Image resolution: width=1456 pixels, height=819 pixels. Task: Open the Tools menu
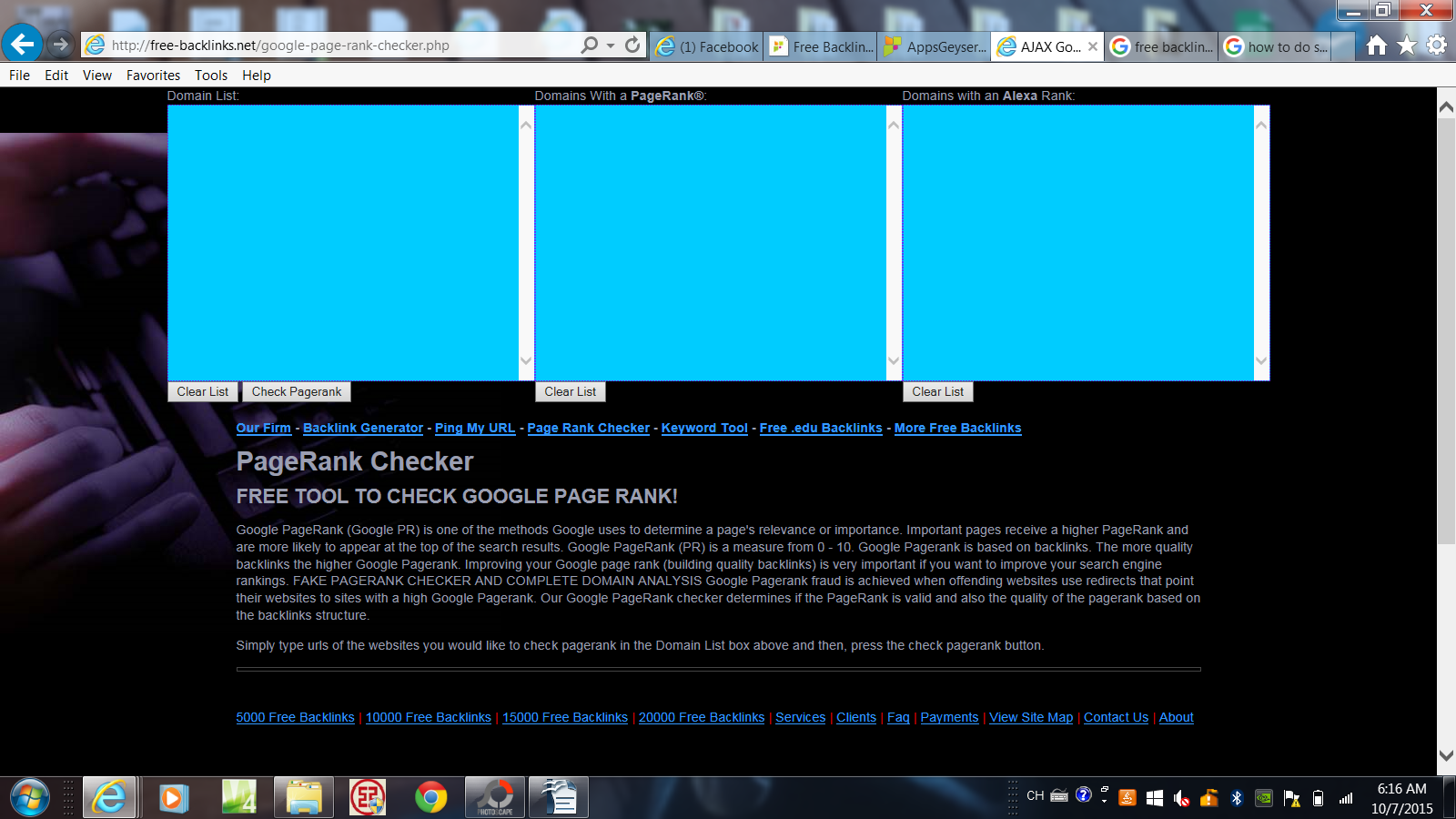click(211, 76)
